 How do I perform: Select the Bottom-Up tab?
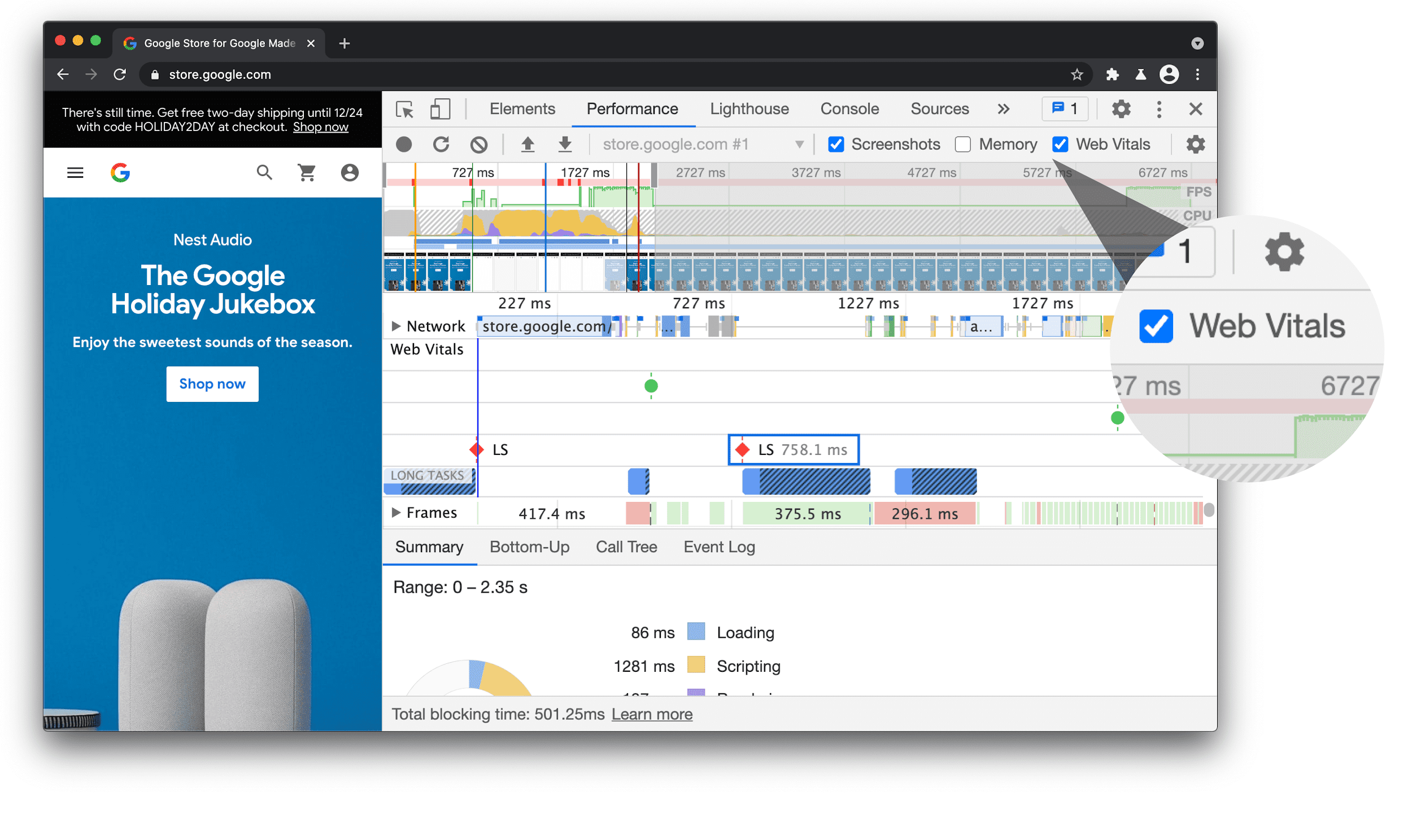tap(531, 546)
